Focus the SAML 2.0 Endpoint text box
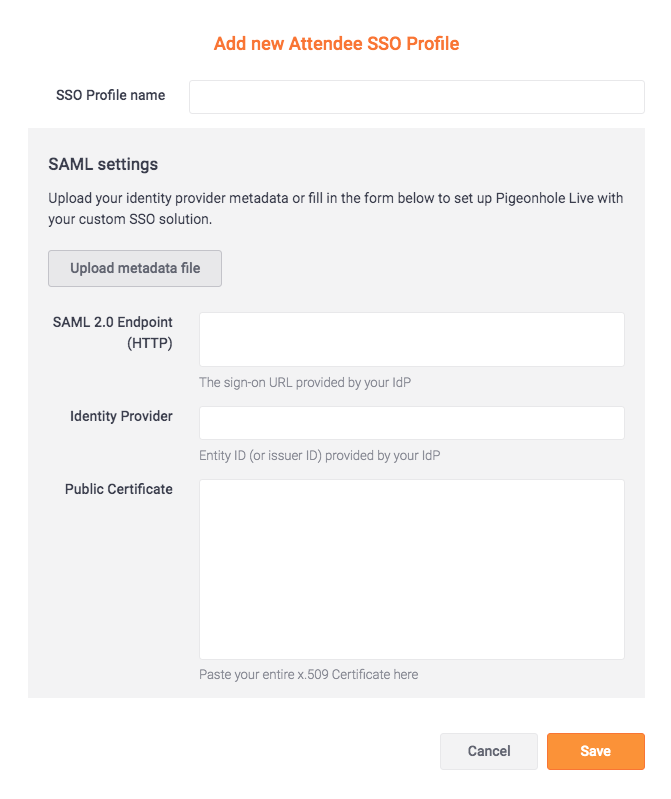Viewport: 671px width, 799px height. coord(412,339)
